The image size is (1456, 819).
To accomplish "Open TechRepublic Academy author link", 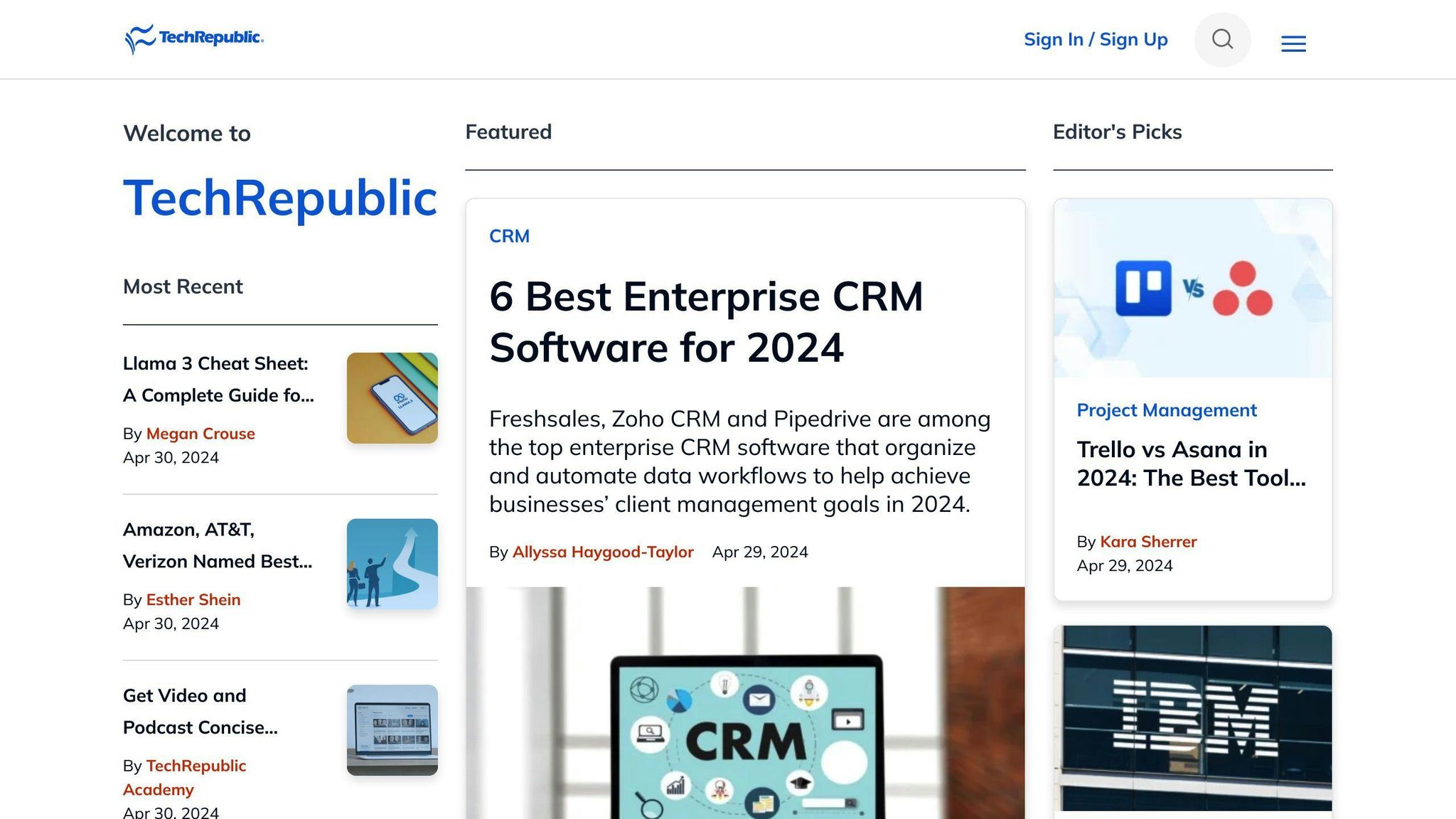I will [196, 766].
